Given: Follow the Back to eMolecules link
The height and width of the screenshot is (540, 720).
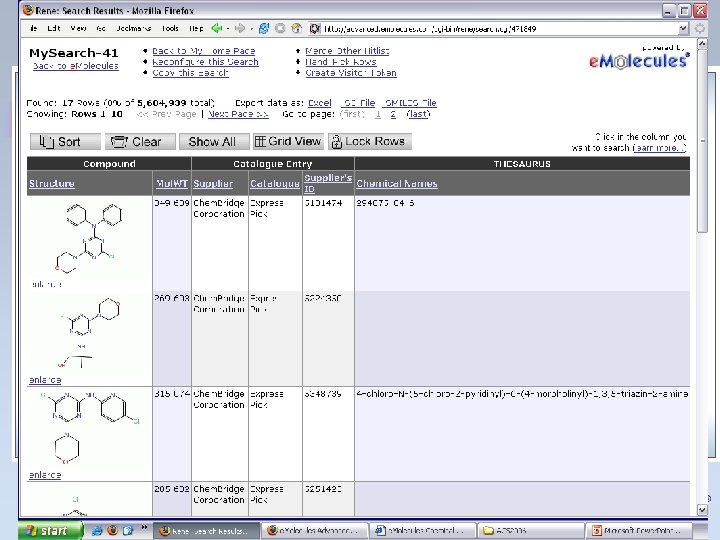Looking at the screenshot, I should coord(76,66).
